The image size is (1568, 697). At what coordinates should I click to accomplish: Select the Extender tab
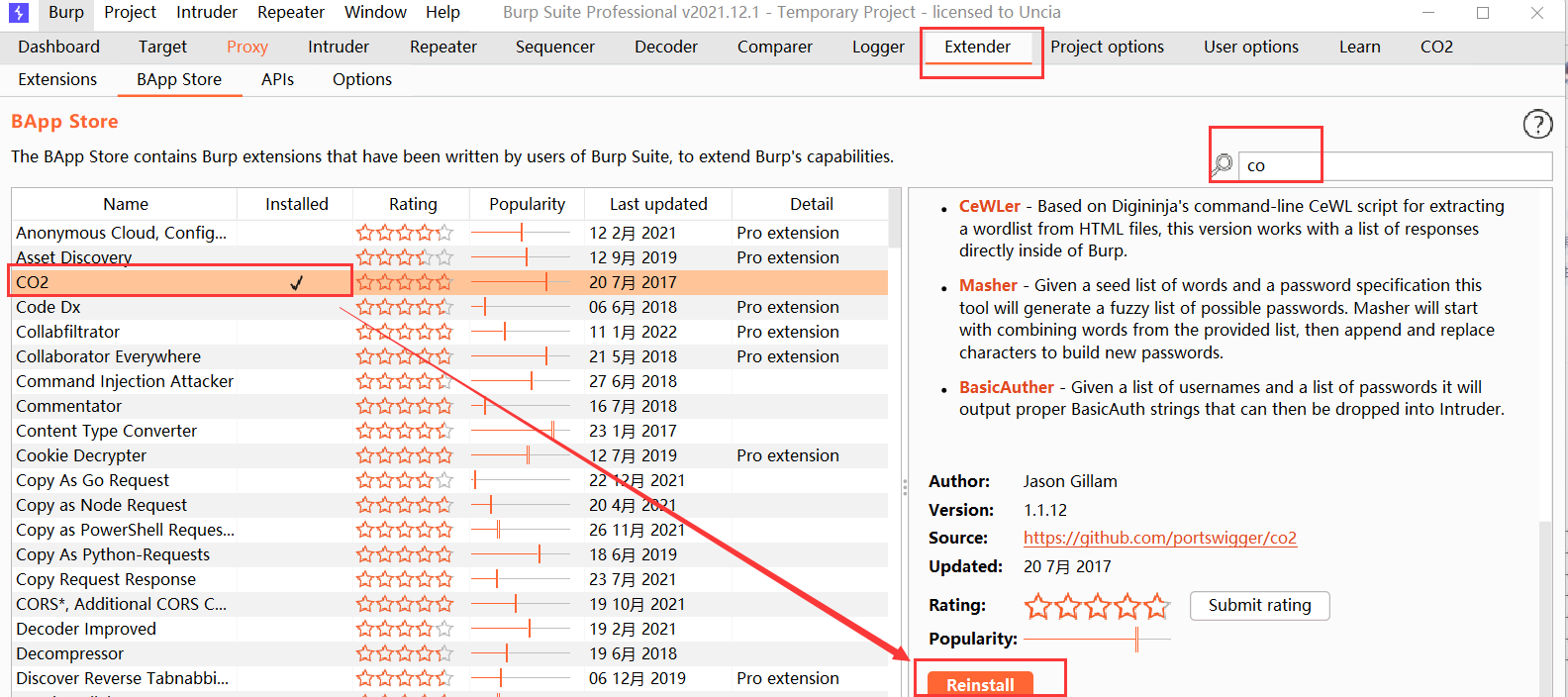(x=978, y=47)
